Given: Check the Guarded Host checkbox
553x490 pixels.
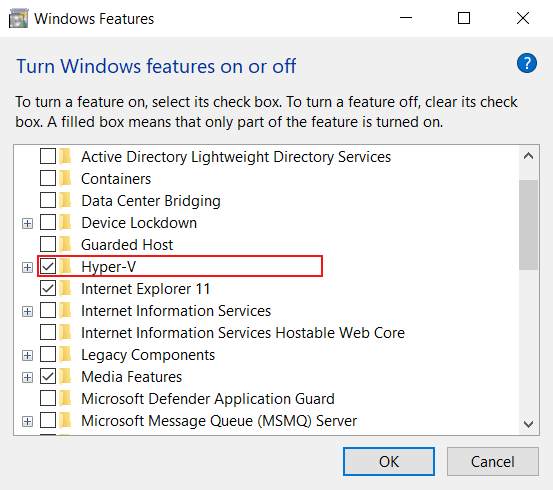Looking at the screenshot, I should [x=48, y=244].
